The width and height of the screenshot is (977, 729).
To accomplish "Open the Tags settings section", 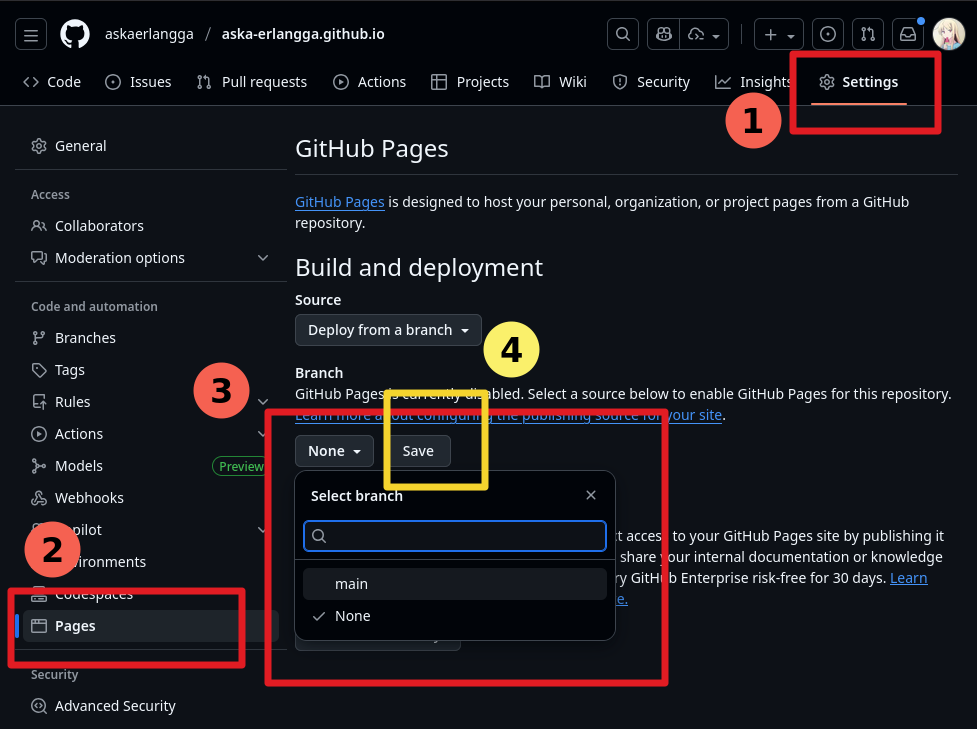I will (68, 369).
